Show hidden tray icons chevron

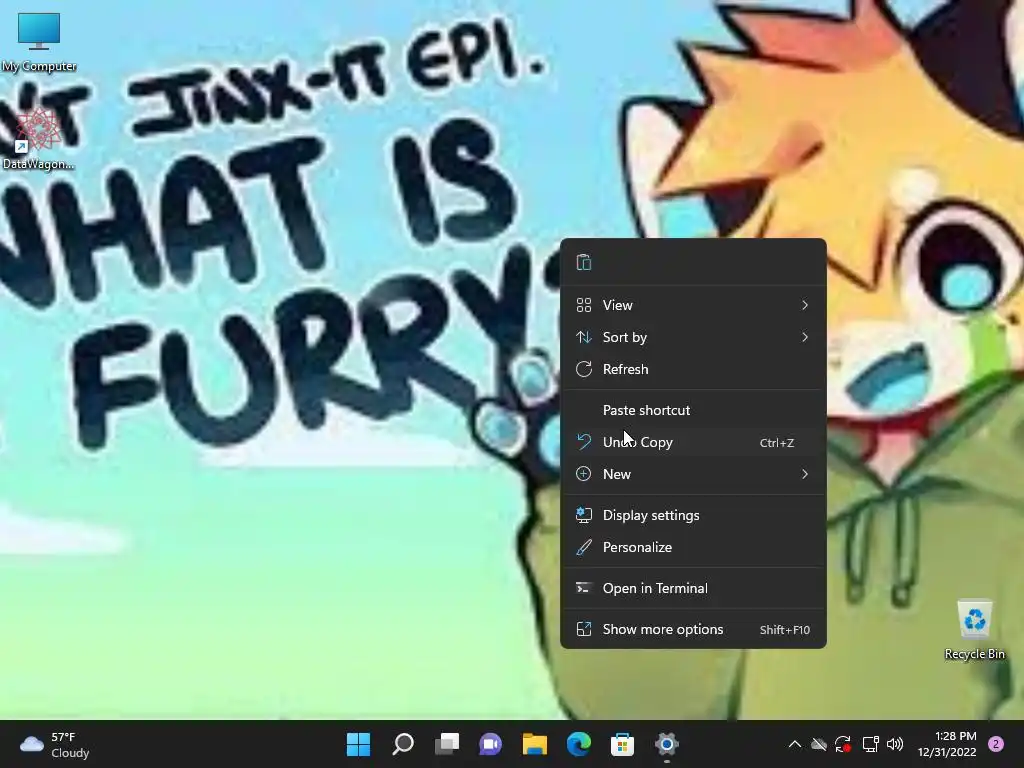tap(795, 744)
